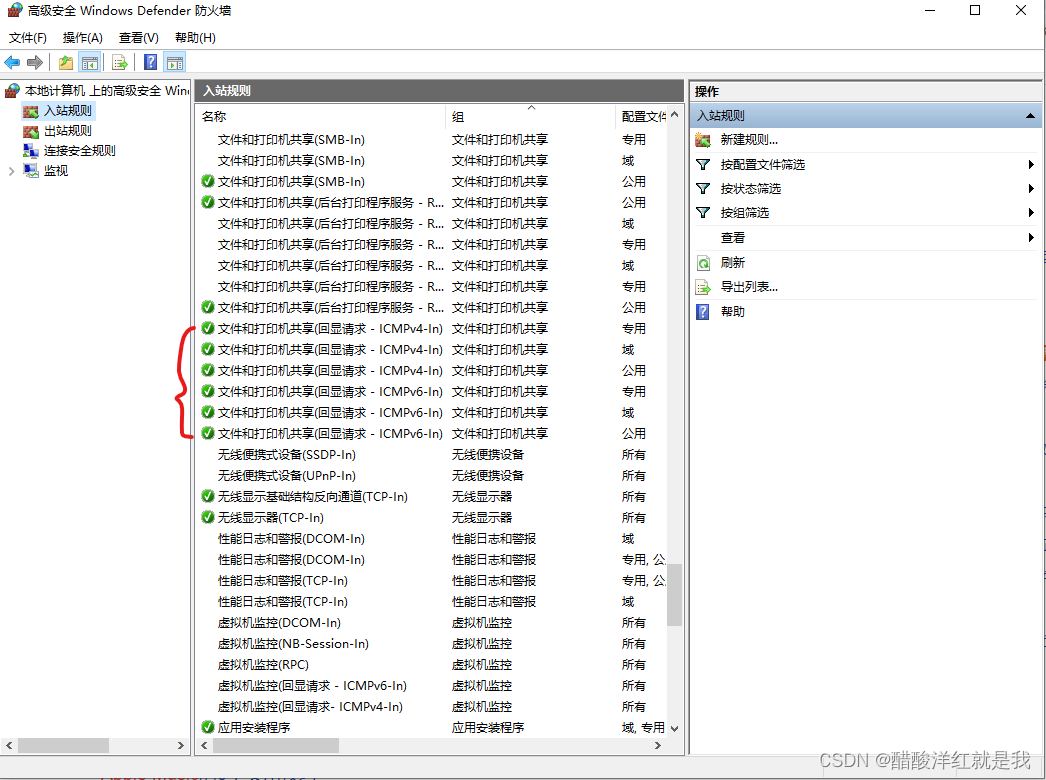The width and height of the screenshot is (1046, 780).
Task: Click the 按配置文件筛选 funnel icon
Action: click(x=703, y=165)
